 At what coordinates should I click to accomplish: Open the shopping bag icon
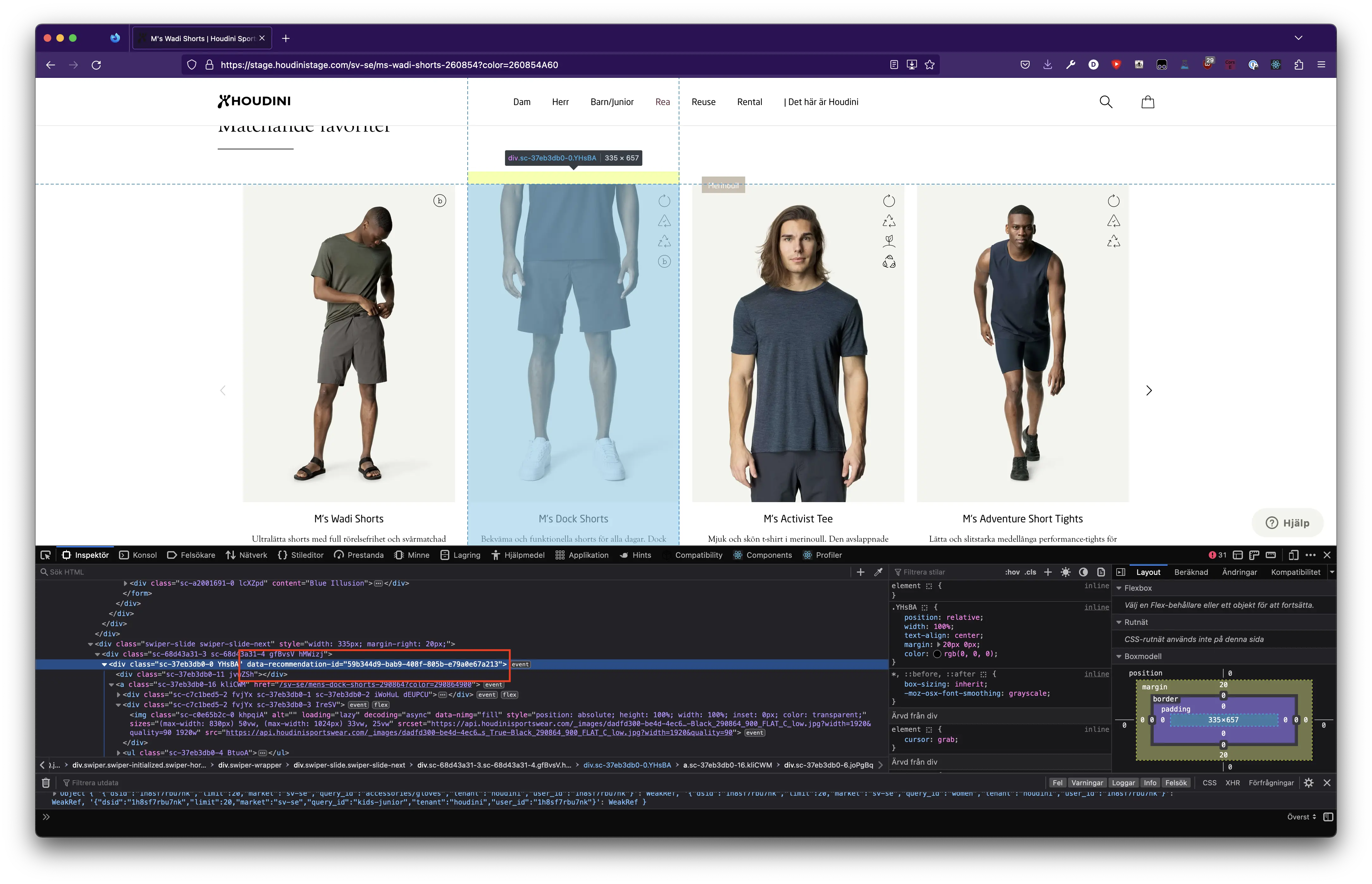coord(1148,102)
